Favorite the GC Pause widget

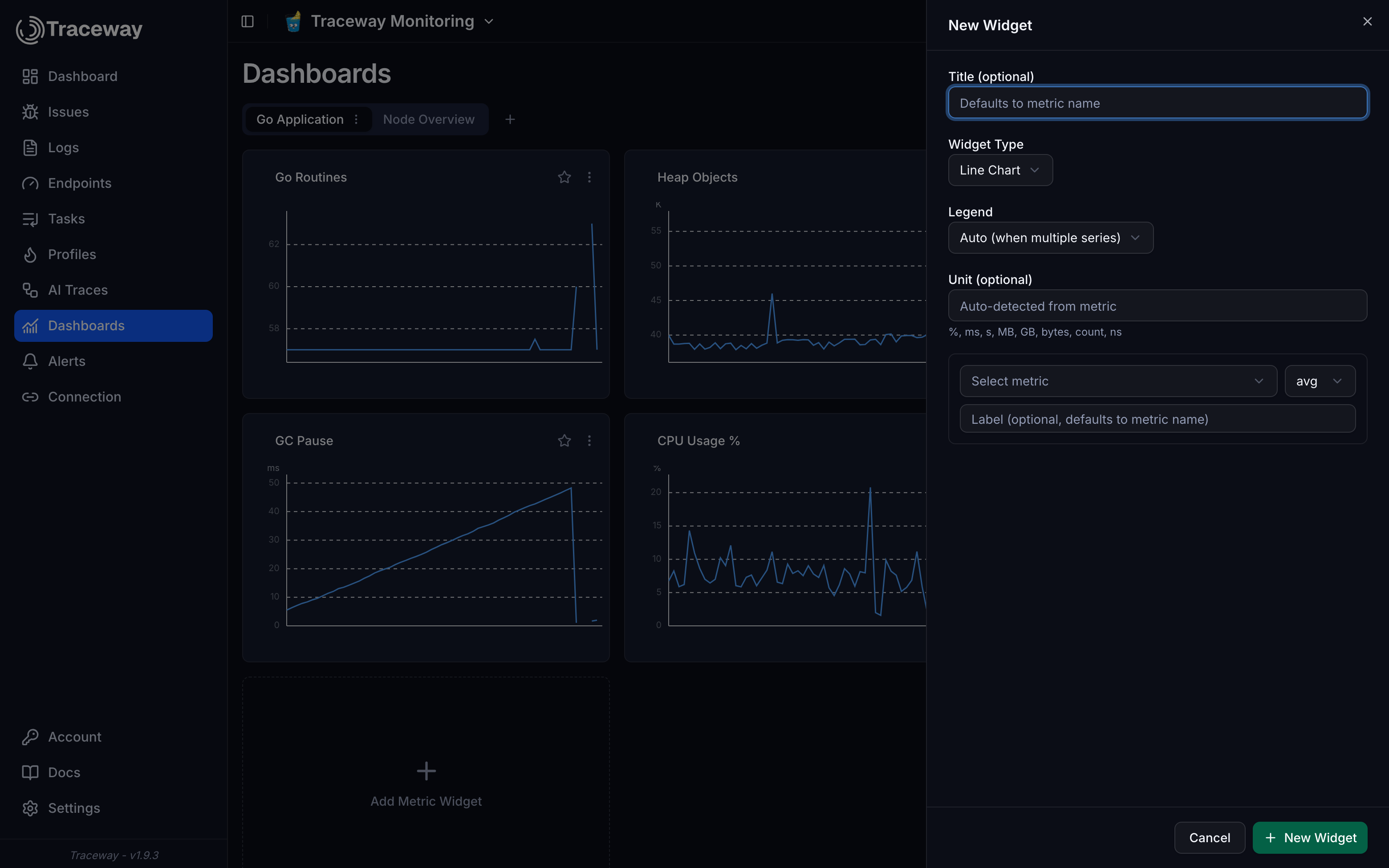[x=564, y=441]
